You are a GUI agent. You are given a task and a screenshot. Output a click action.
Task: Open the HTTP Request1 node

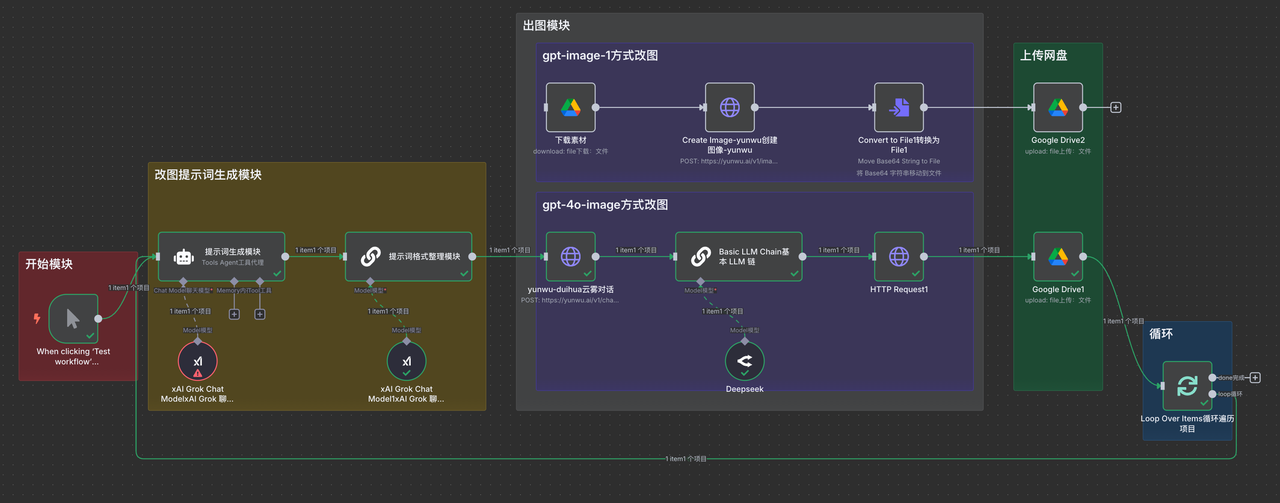pyautogui.click(x=899, y=257)
